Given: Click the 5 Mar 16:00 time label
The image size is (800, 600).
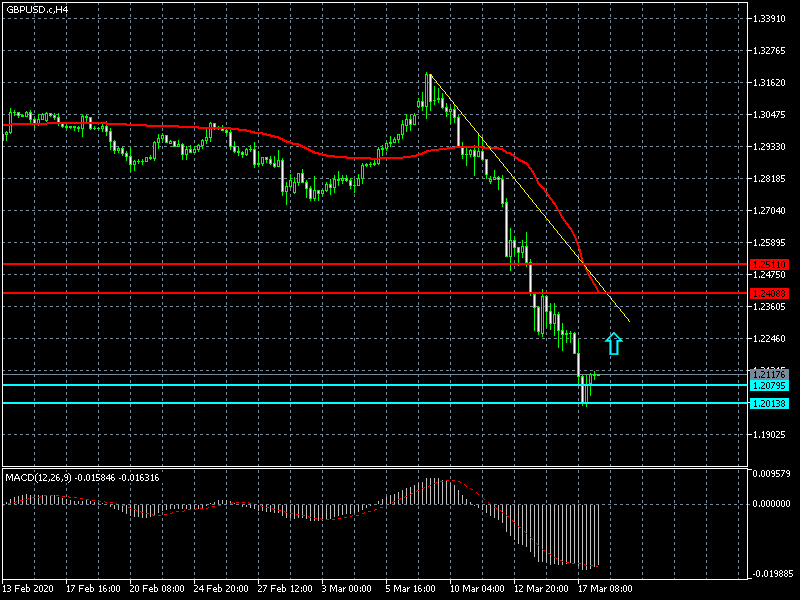Looking at the screenshot, I should click(x=412, y=589).
